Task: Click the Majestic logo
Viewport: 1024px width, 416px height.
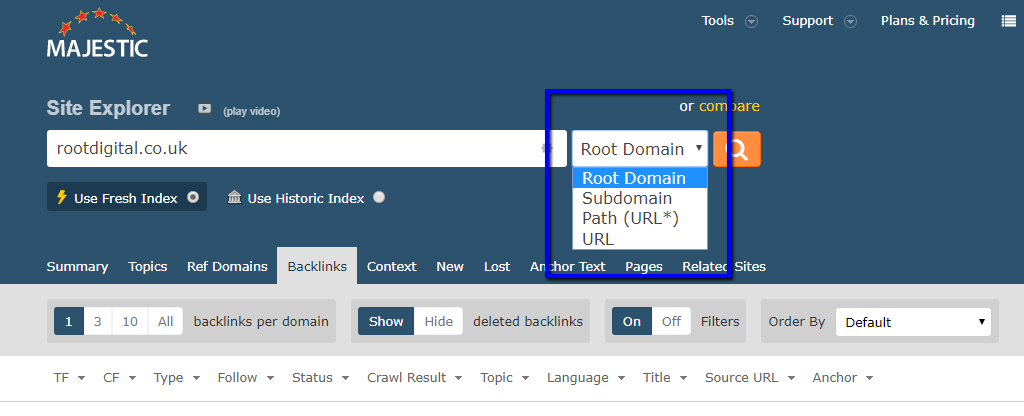Action: pyautogui.click(x=97, y=33)
